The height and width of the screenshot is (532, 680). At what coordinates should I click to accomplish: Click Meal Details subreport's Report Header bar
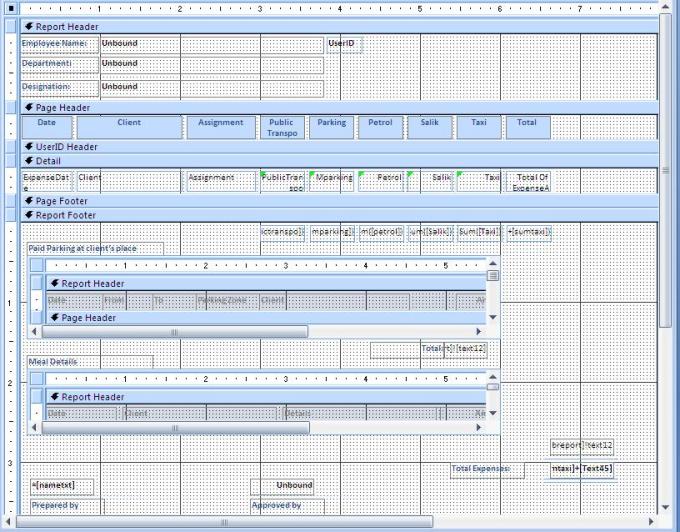pos(265,397)
